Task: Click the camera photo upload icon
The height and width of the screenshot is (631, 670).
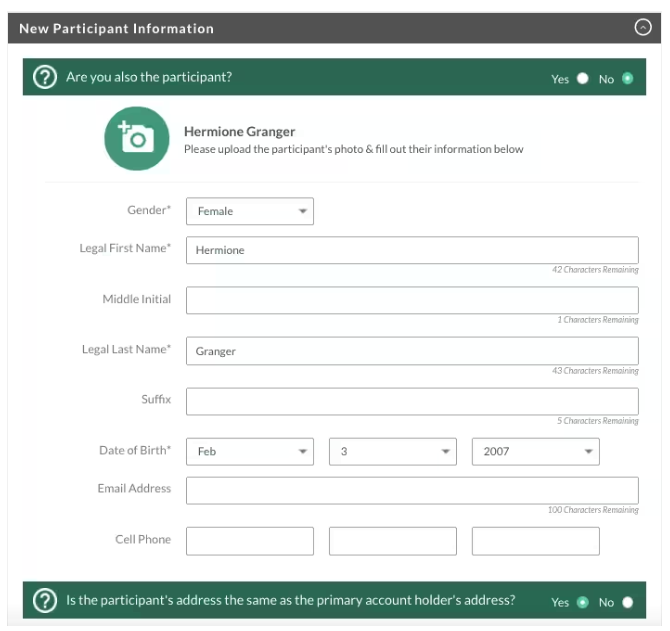Action: pos(135,139)
